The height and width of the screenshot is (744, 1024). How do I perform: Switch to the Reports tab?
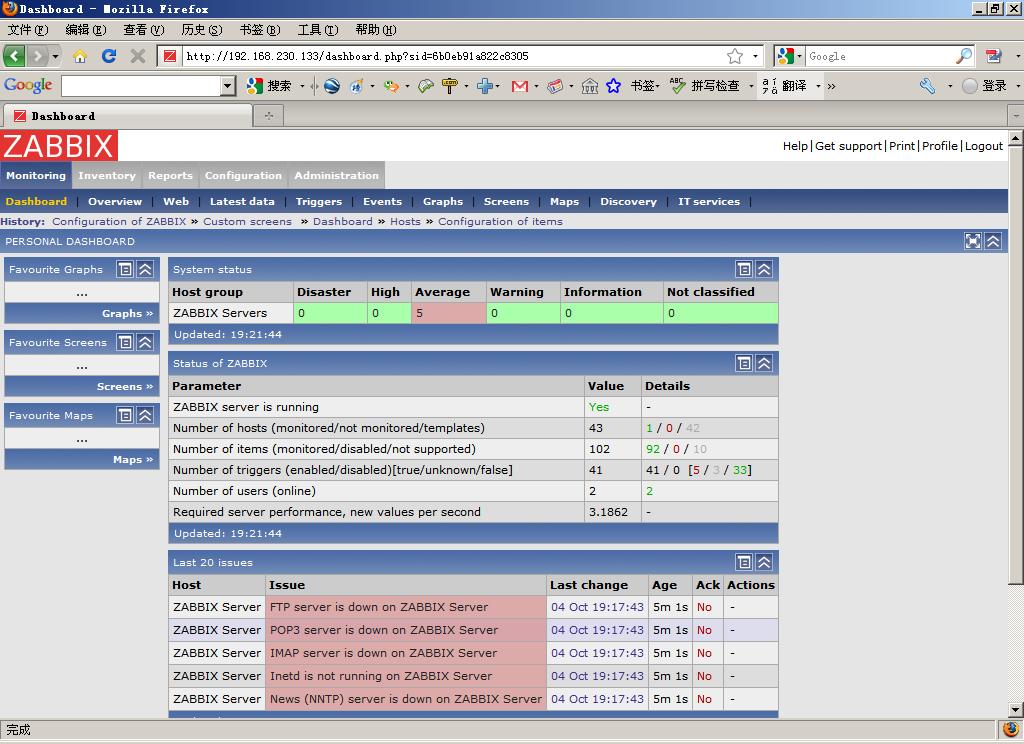pos(170,175)
